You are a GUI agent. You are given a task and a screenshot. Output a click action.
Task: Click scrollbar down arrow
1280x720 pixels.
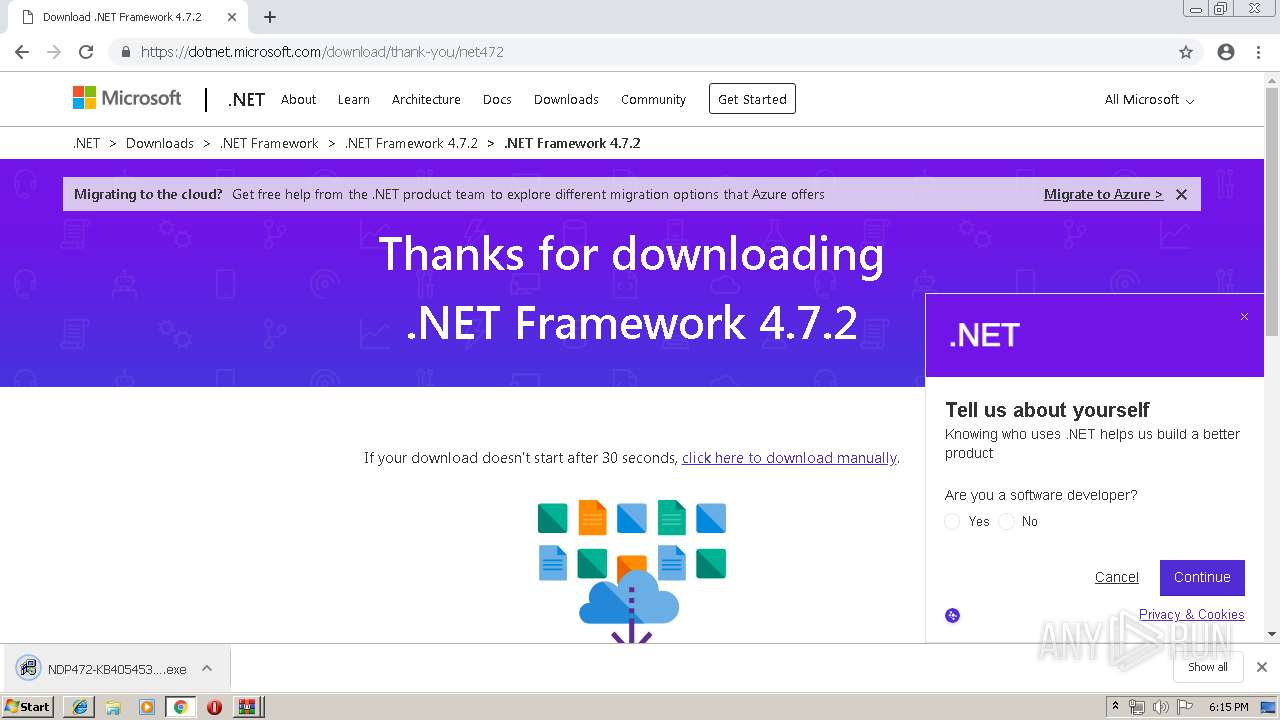[x=1272, y=634]
